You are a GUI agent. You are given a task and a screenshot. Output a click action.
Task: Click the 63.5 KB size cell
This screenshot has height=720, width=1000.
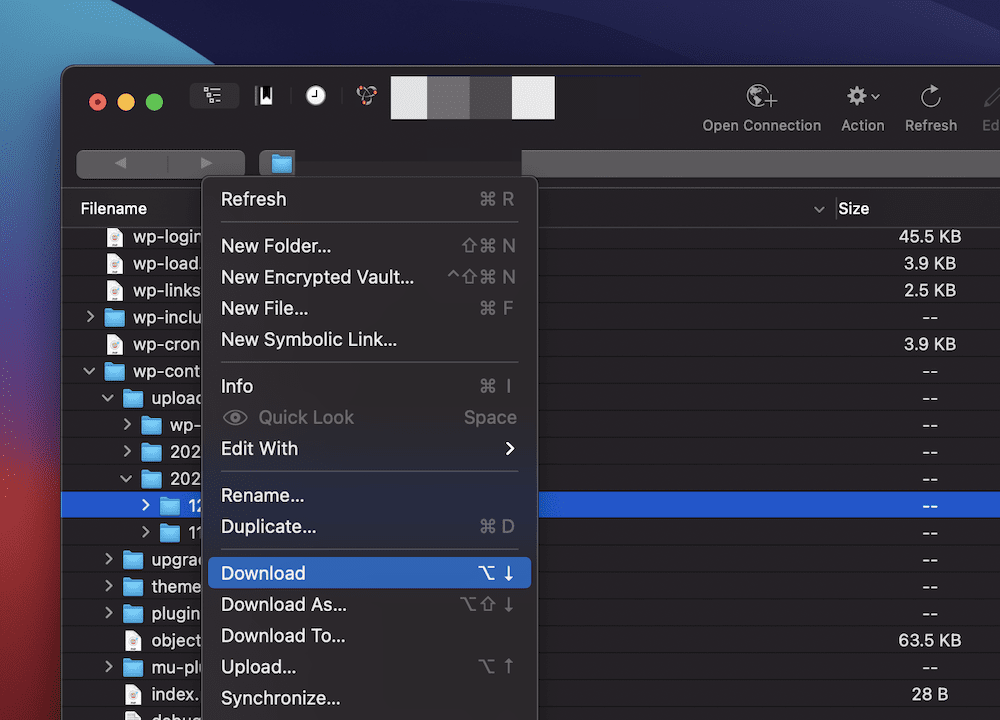click(x=929, y=640)
